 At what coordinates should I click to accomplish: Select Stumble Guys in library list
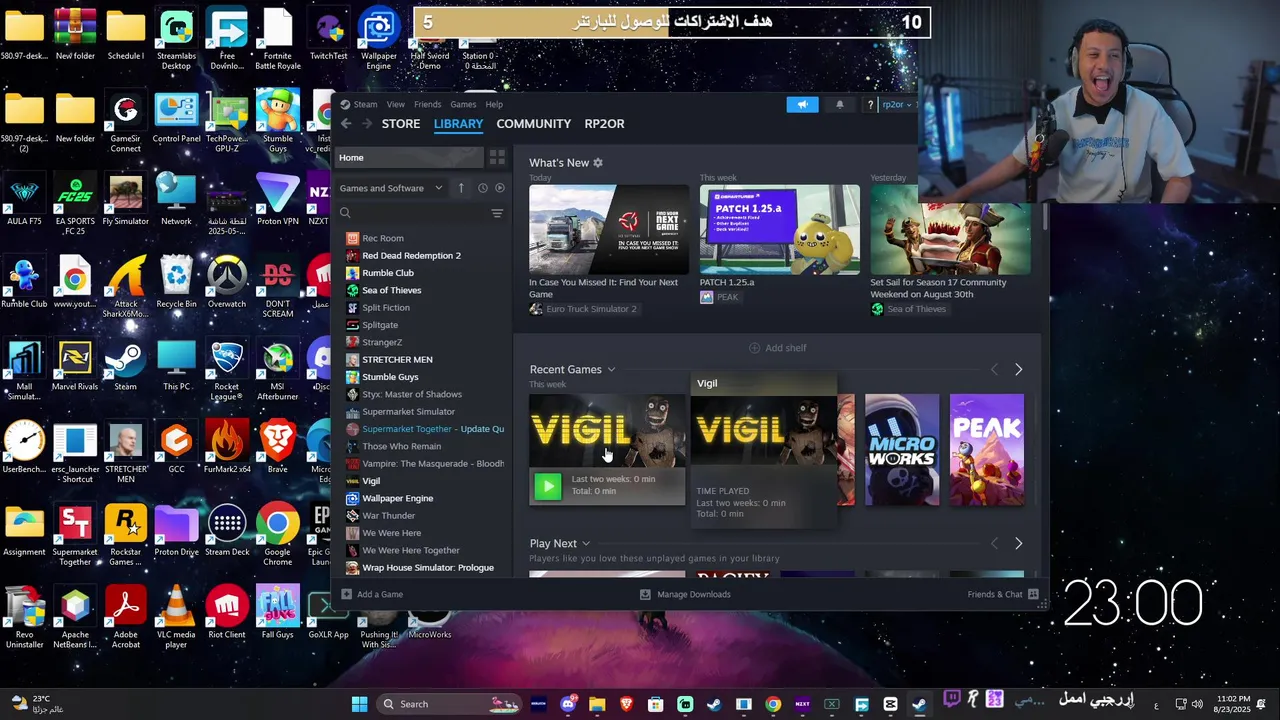[x=390, y=377]
